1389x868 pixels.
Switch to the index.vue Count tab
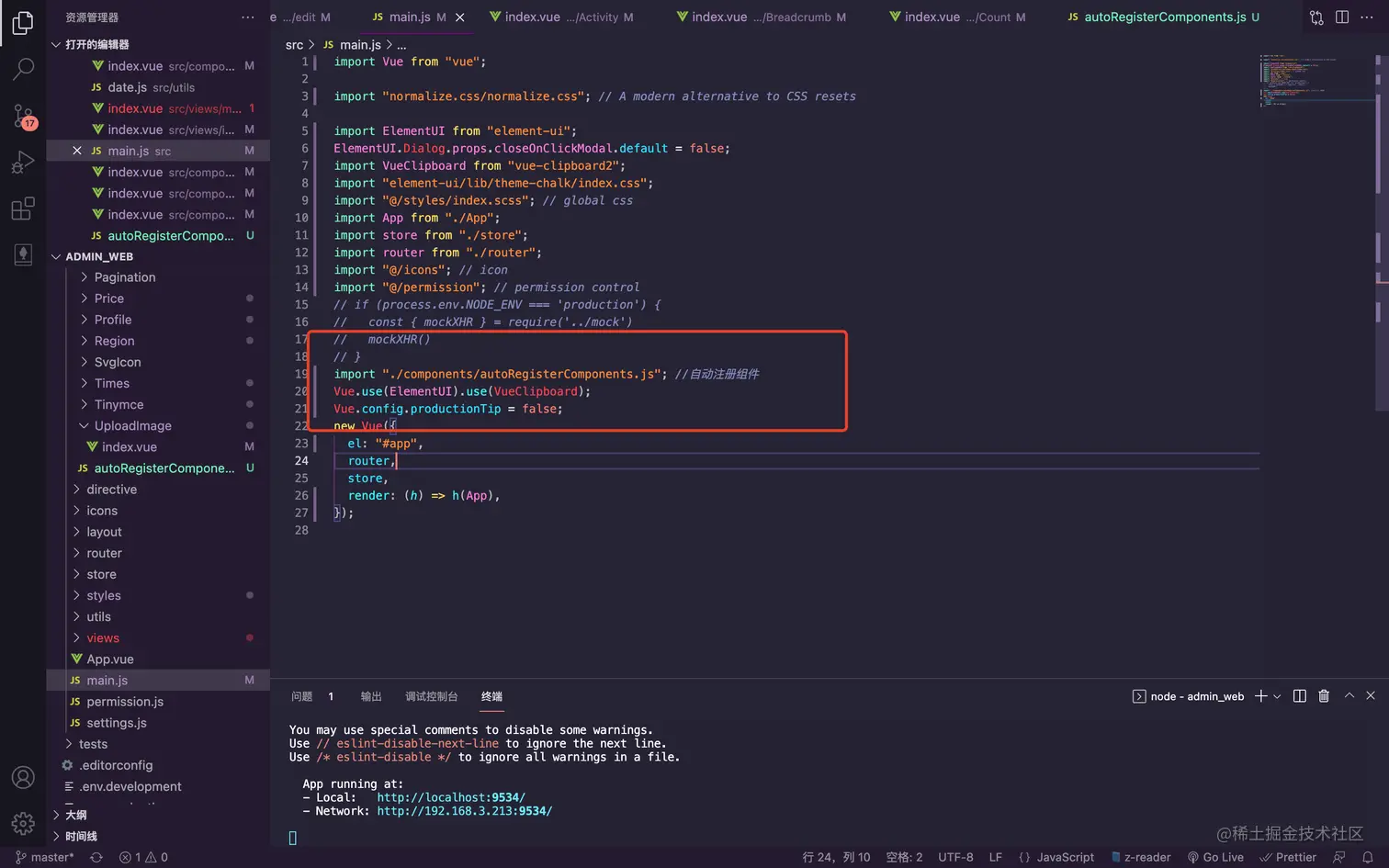tap(956, 17)
